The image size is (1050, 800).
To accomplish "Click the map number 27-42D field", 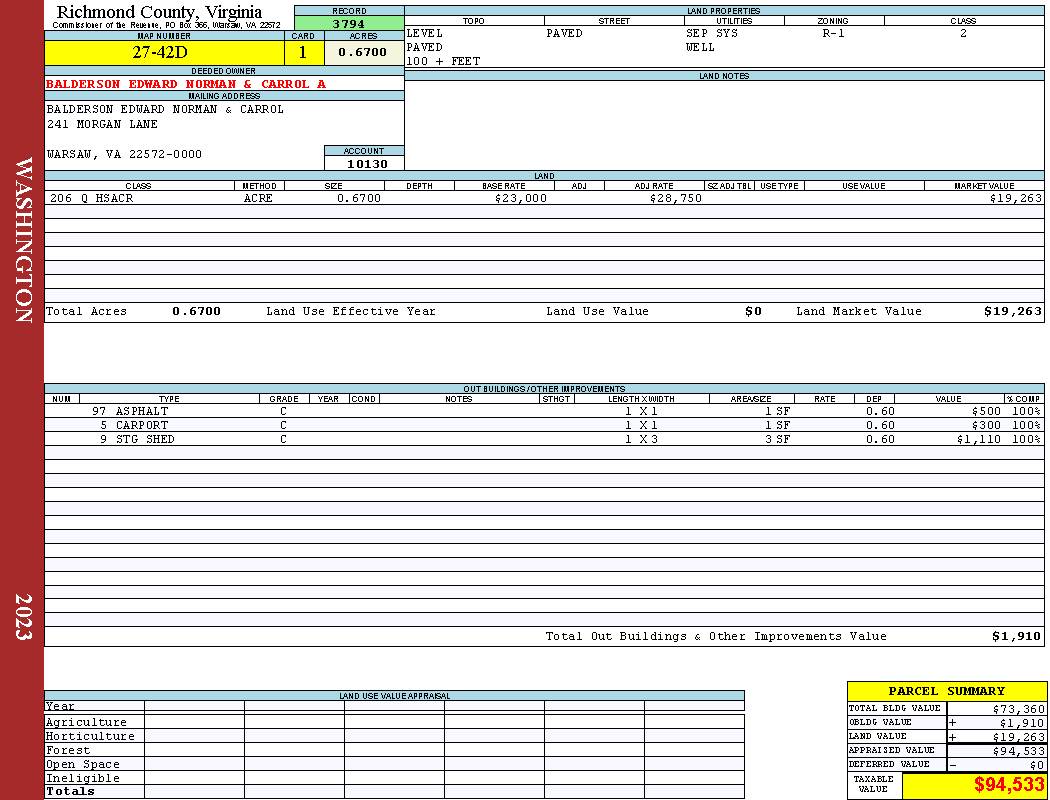I will [x=164, y=52].
